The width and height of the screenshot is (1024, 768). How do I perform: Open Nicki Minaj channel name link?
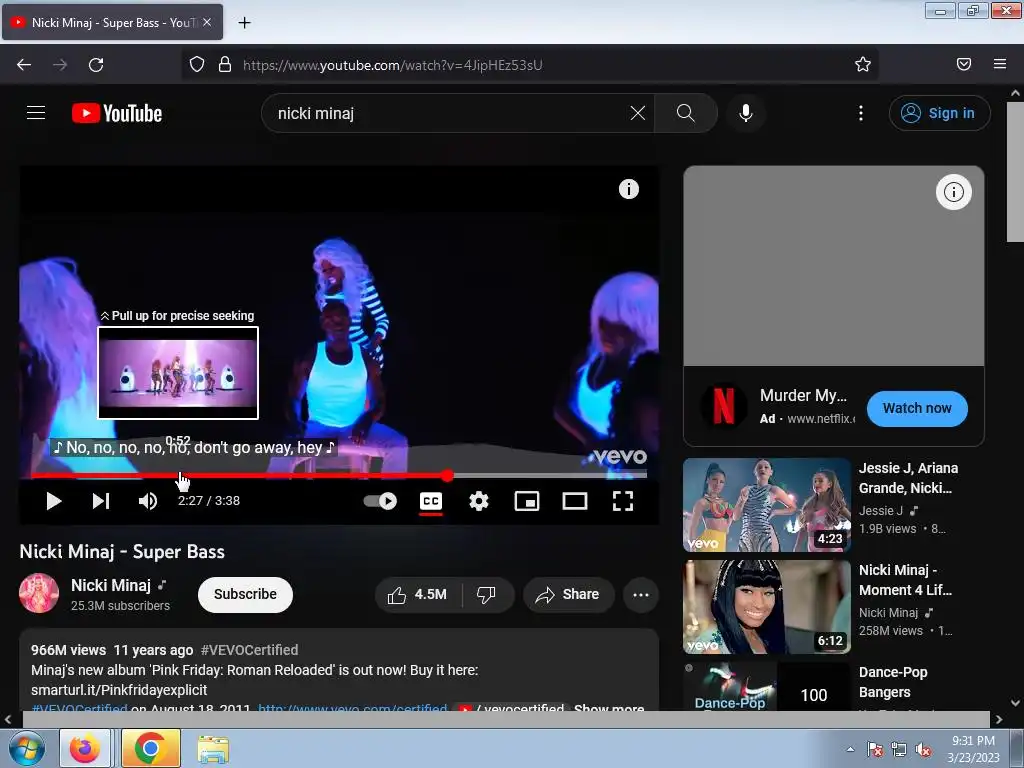(111, 585)
